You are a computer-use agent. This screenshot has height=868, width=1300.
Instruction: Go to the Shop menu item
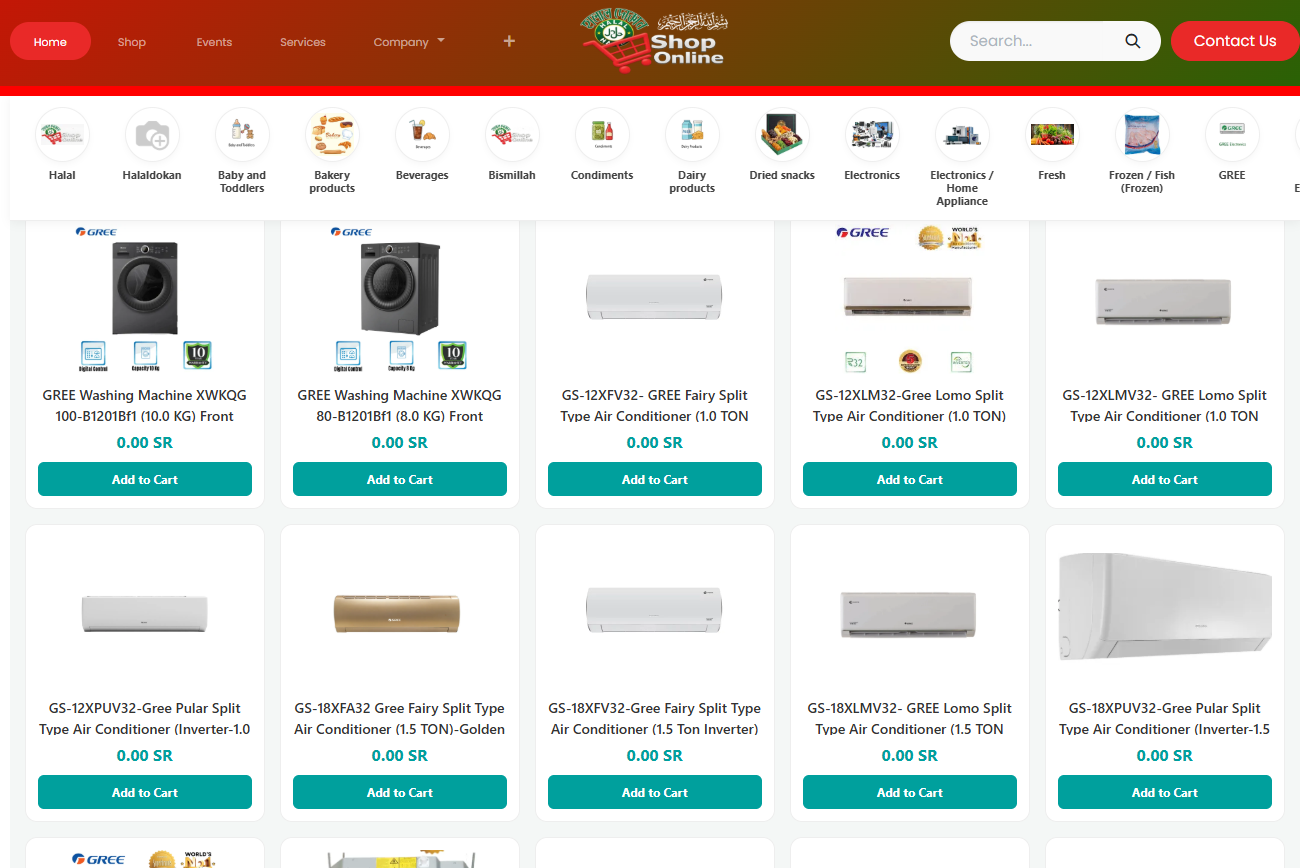[132, 42]
